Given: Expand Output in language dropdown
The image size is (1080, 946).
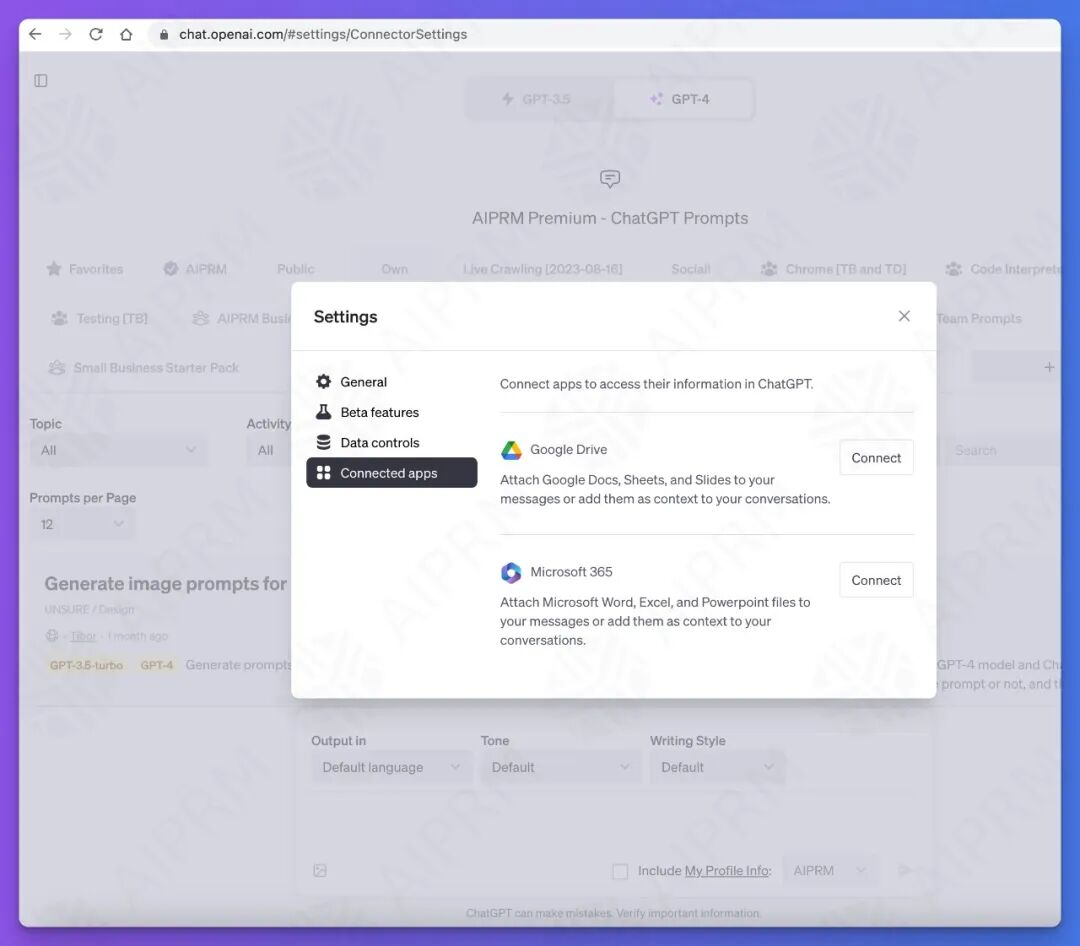Looking at the screenshot, I should (x=391, y=767).
